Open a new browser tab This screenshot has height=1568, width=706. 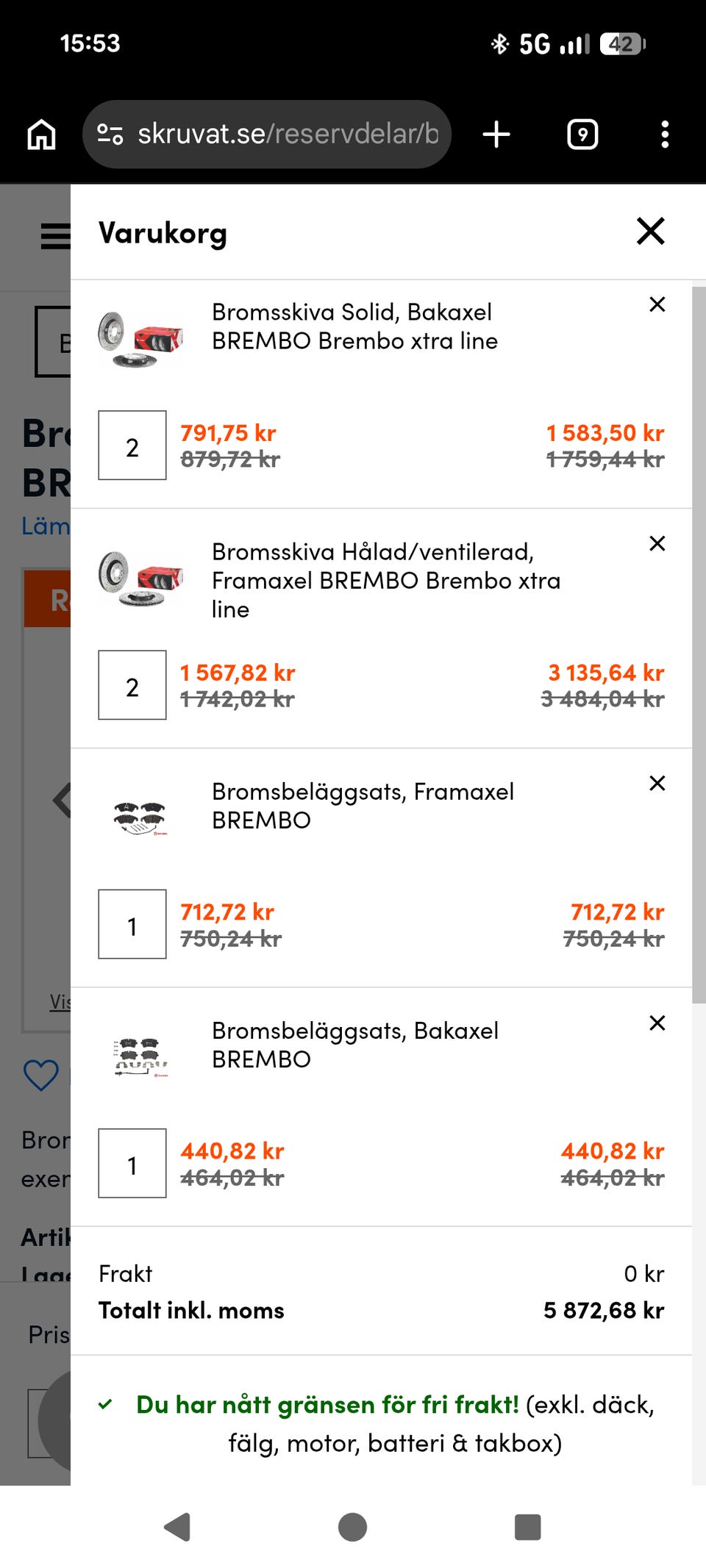point(496,135)
